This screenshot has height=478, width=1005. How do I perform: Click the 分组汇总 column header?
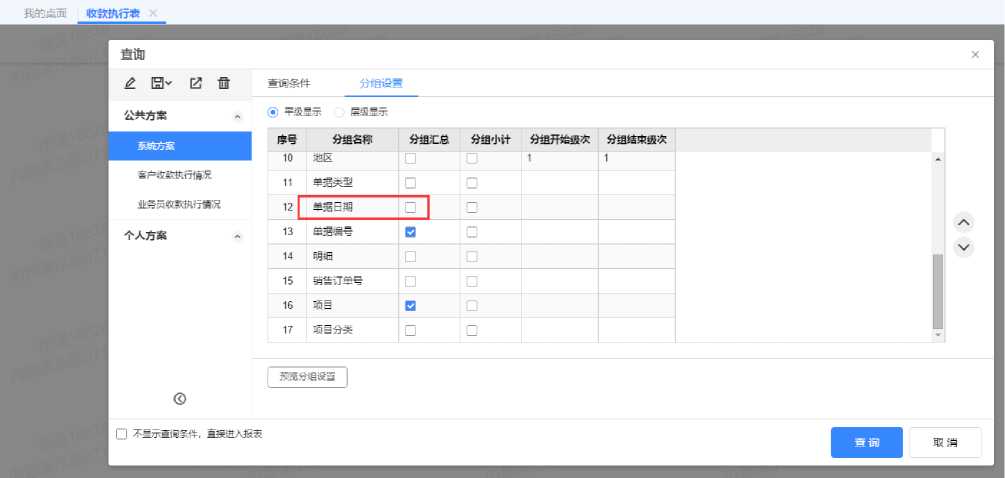coord(429,140)
